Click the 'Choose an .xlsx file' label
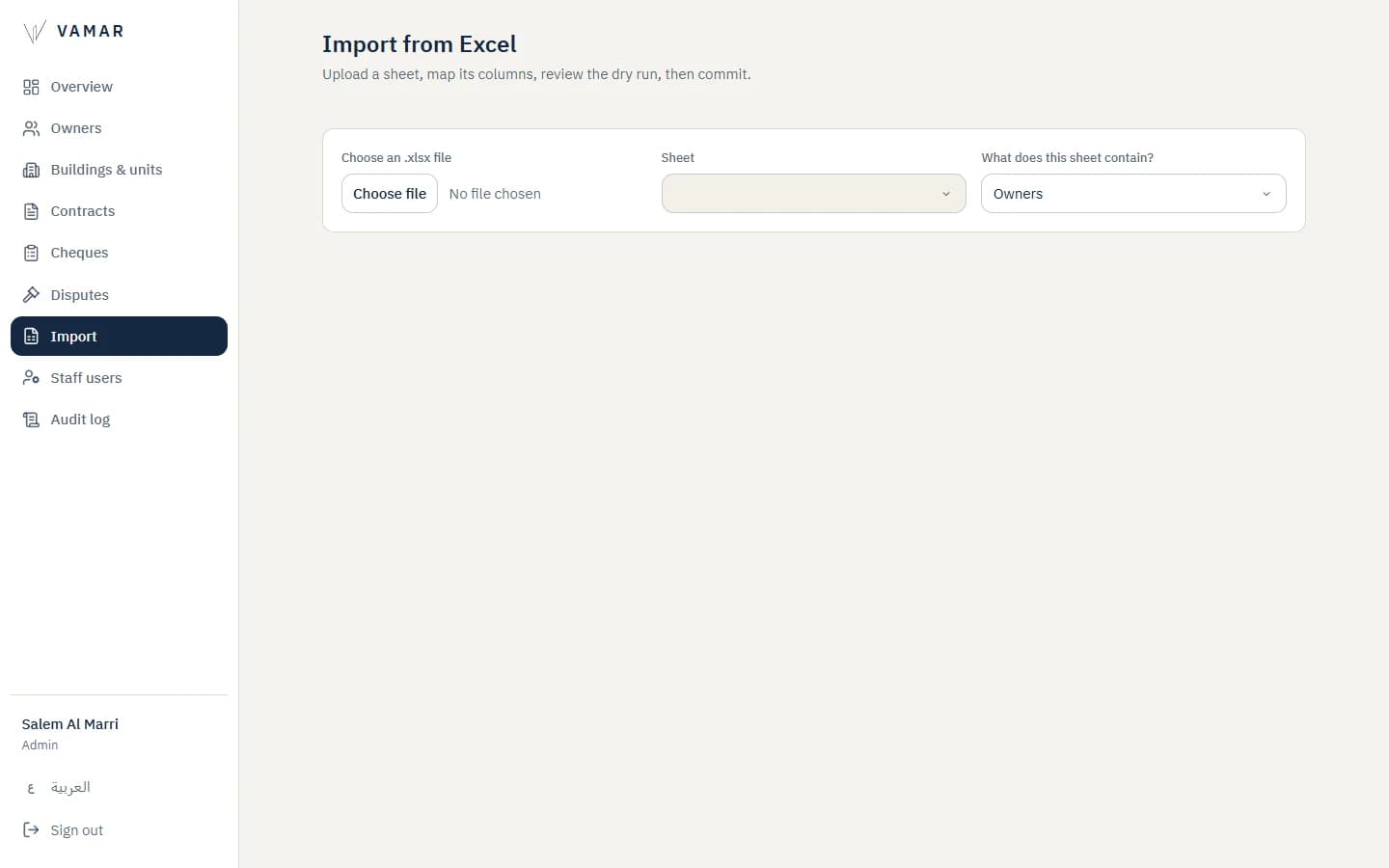 click(x=396, y=158)
